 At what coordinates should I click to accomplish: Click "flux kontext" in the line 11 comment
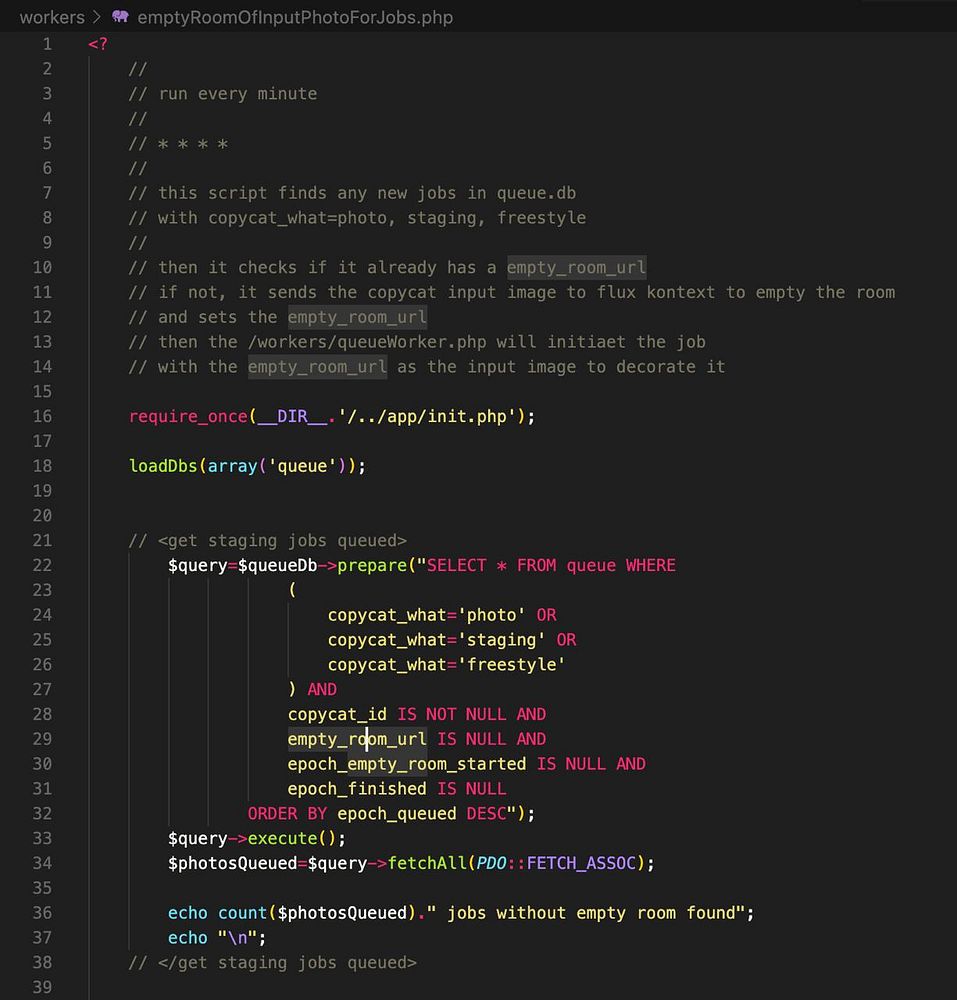655,293
